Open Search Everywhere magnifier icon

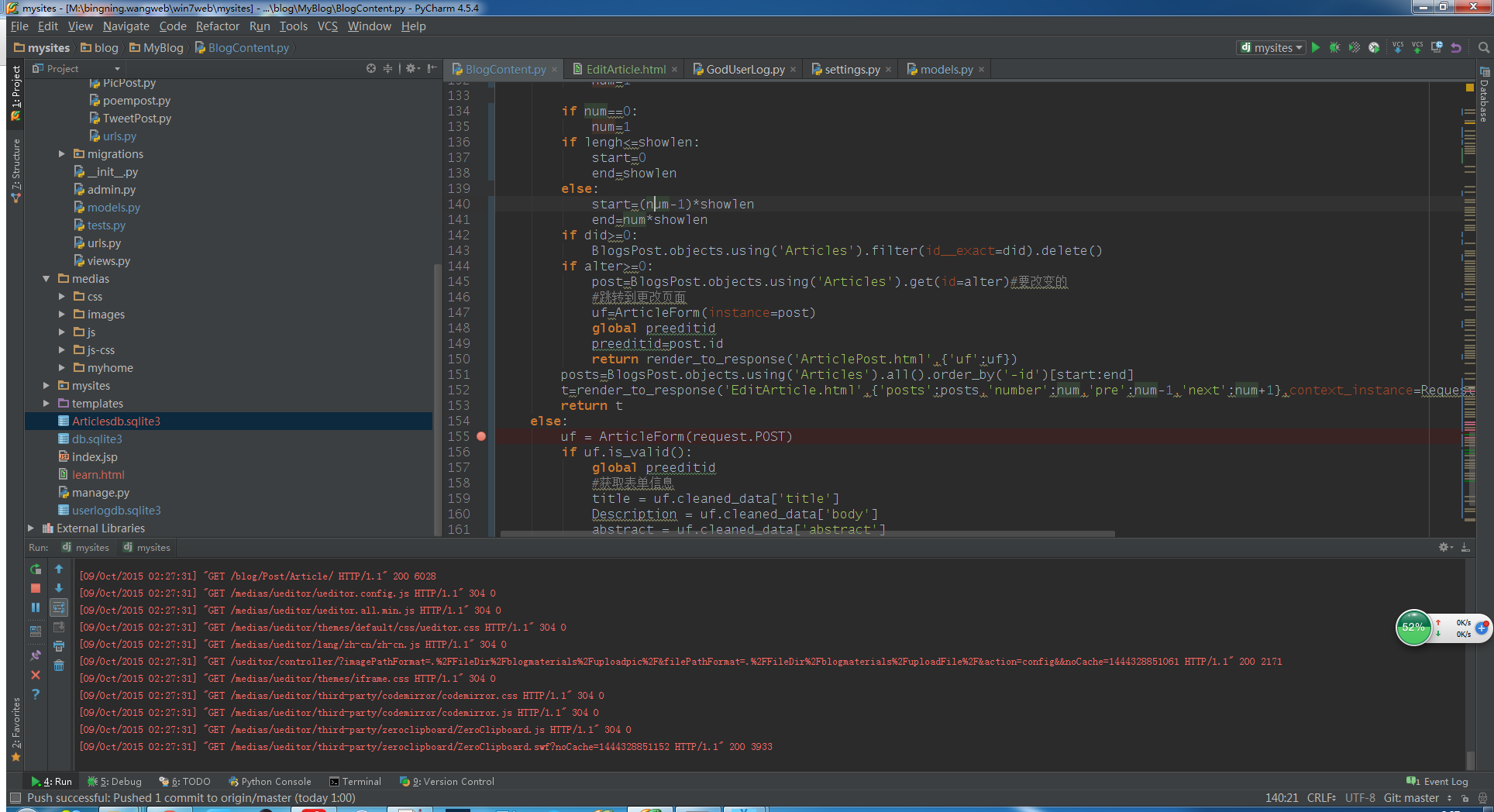pos(1484,47)
